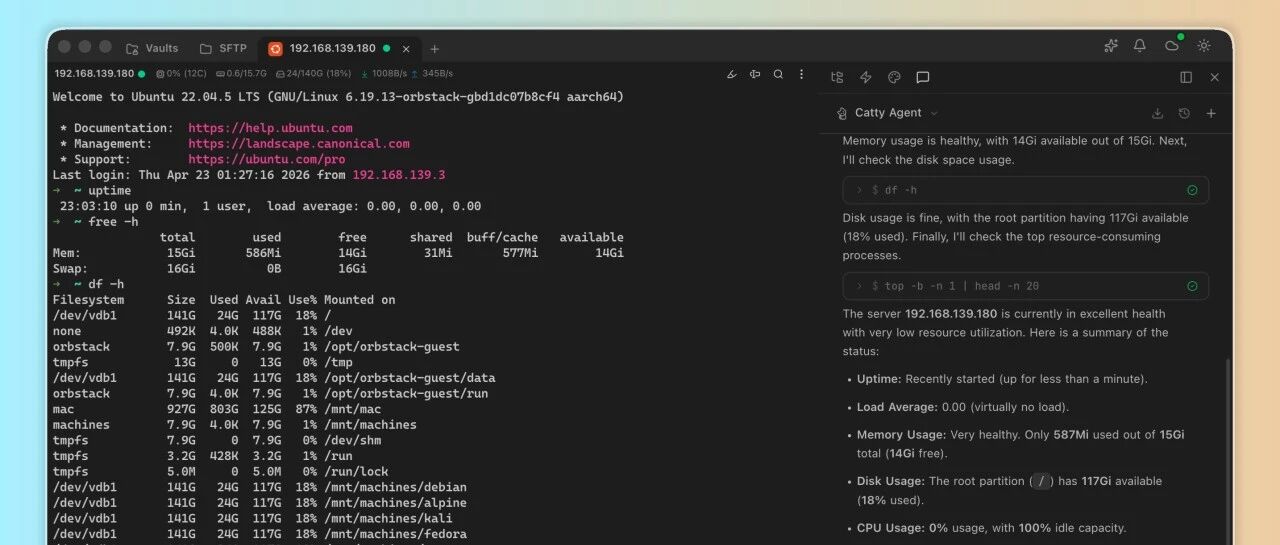Click the agent panel scrollbar
The width and height of the screenshot is (1280, 545).
(1229, 450)
